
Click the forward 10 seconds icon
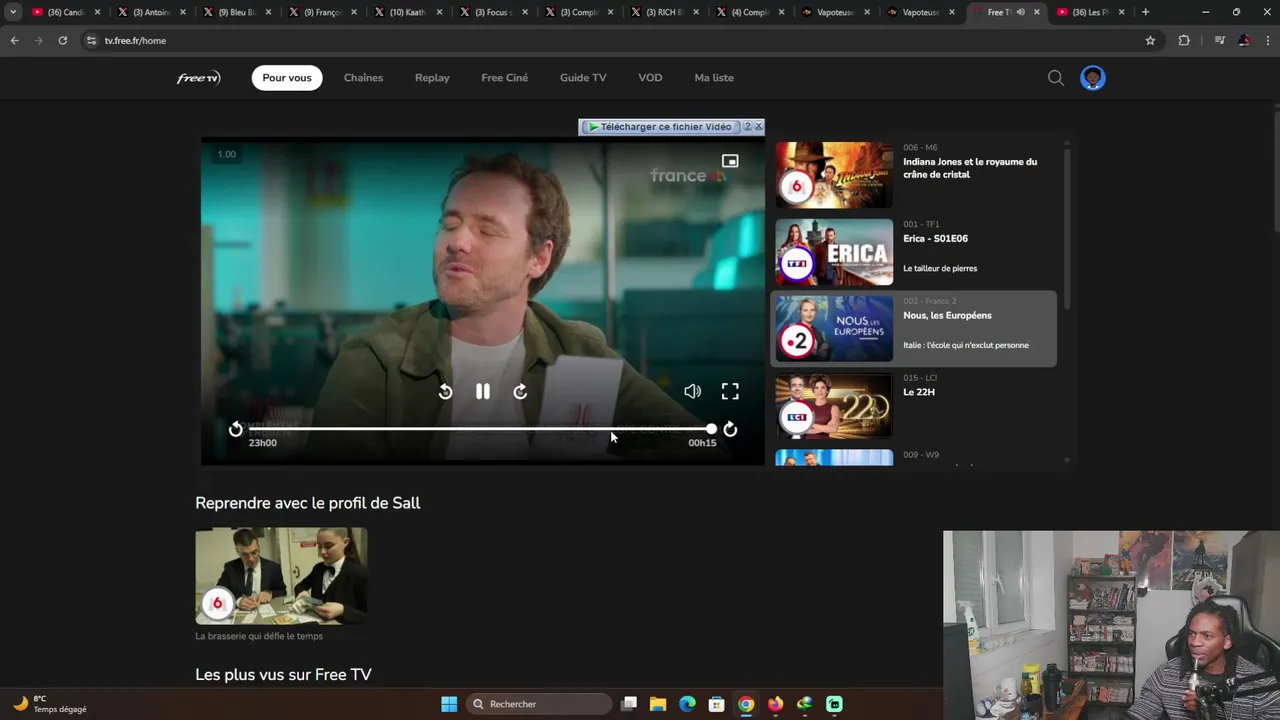click(x=520, y=392)
